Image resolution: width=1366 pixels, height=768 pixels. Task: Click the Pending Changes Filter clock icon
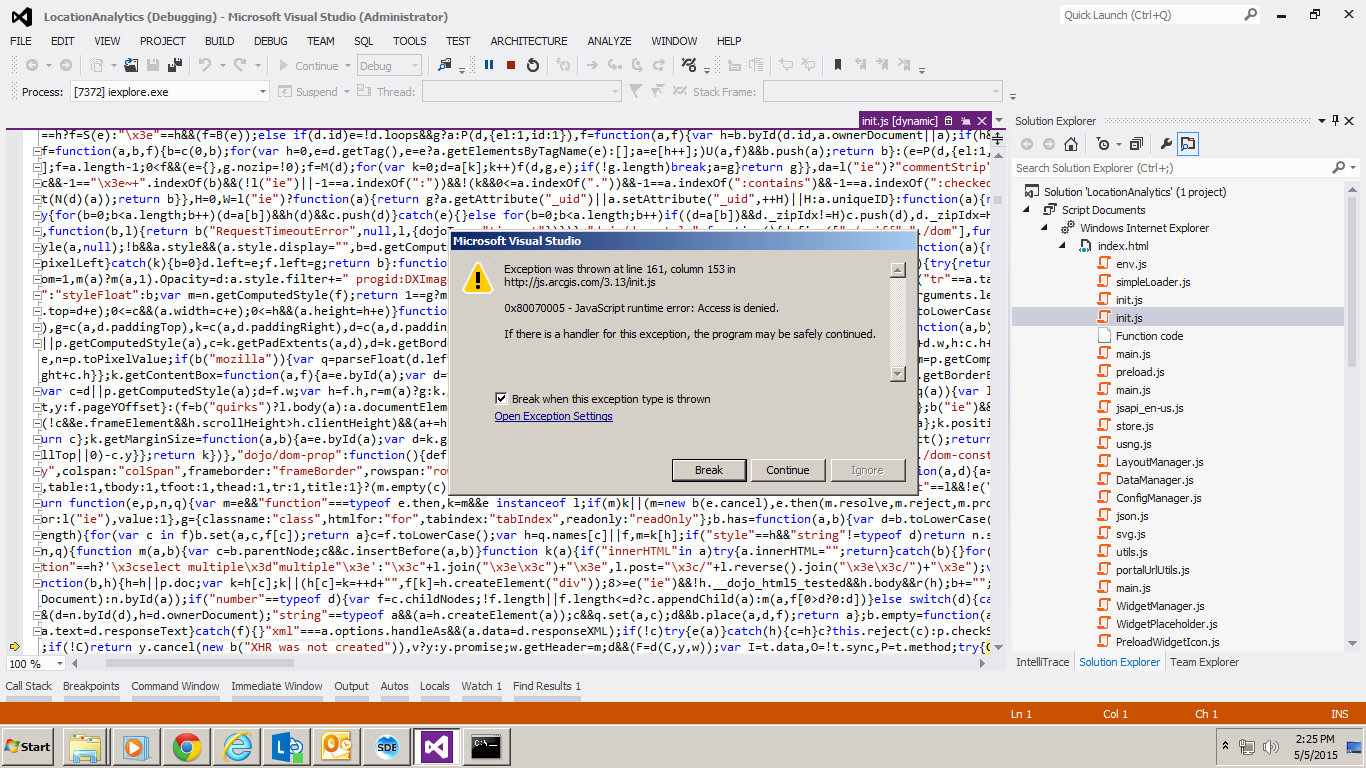1102,144
